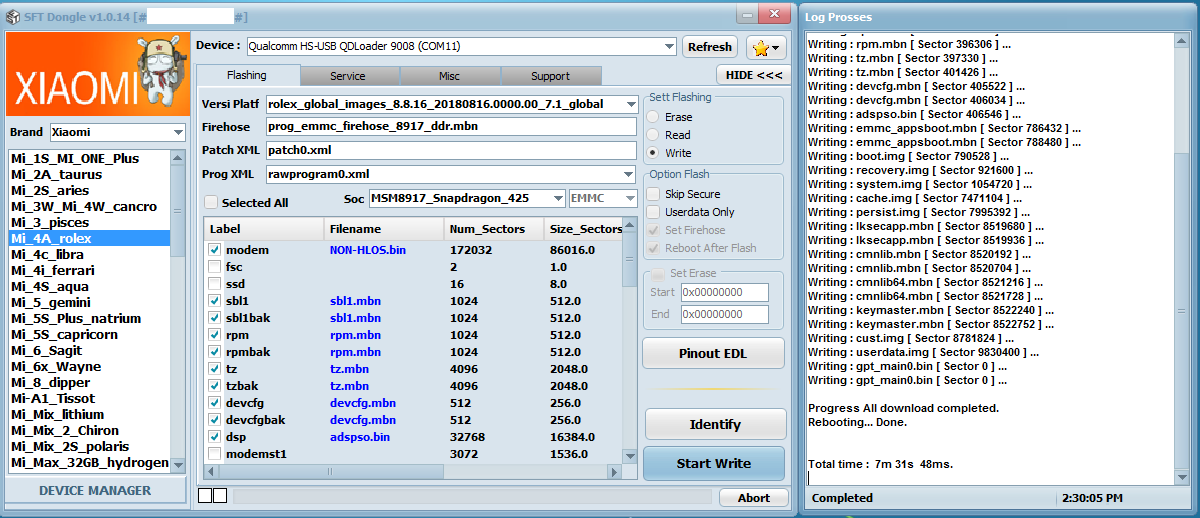1200x518 pixels.
Task: Expand the Brand Xiaomi dropdown
Action: click(178, 132)
